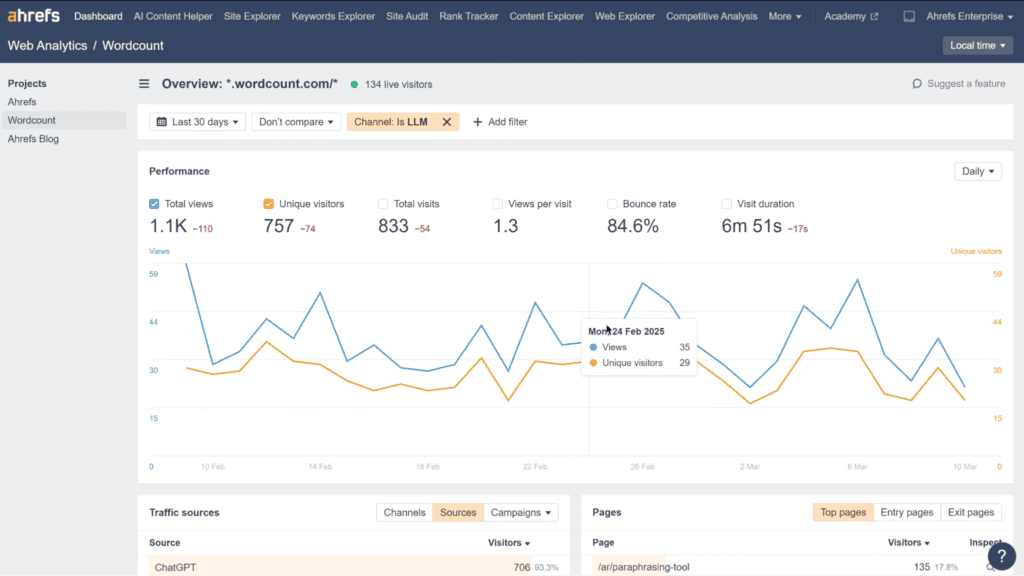
Task: Click the calendar icon in date range
Action: [162, 122]
